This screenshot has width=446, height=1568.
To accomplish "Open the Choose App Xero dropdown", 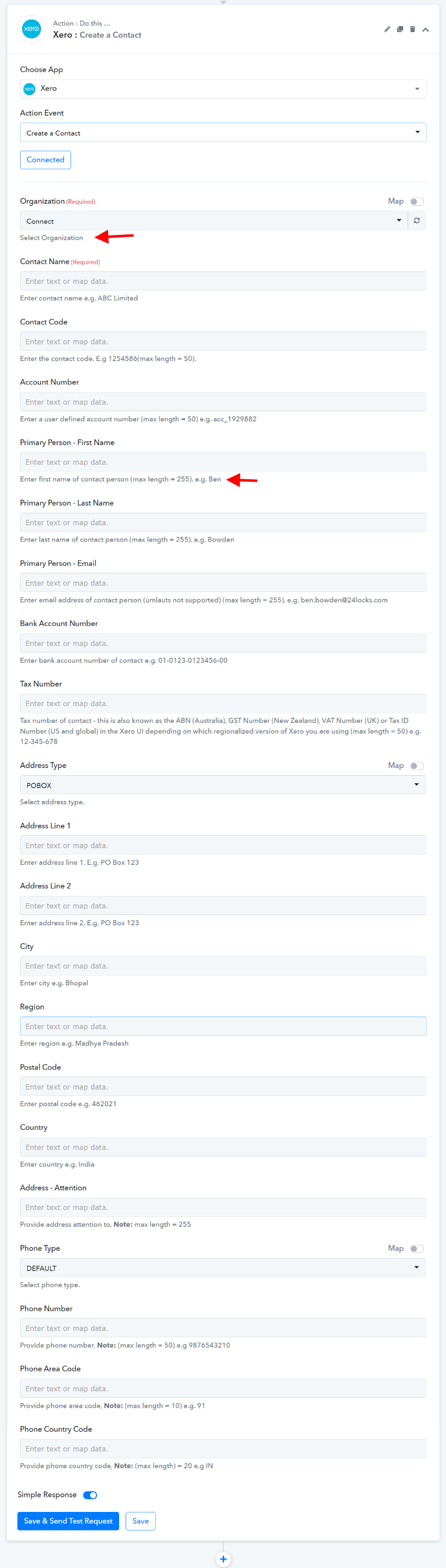I will (223, 89).
